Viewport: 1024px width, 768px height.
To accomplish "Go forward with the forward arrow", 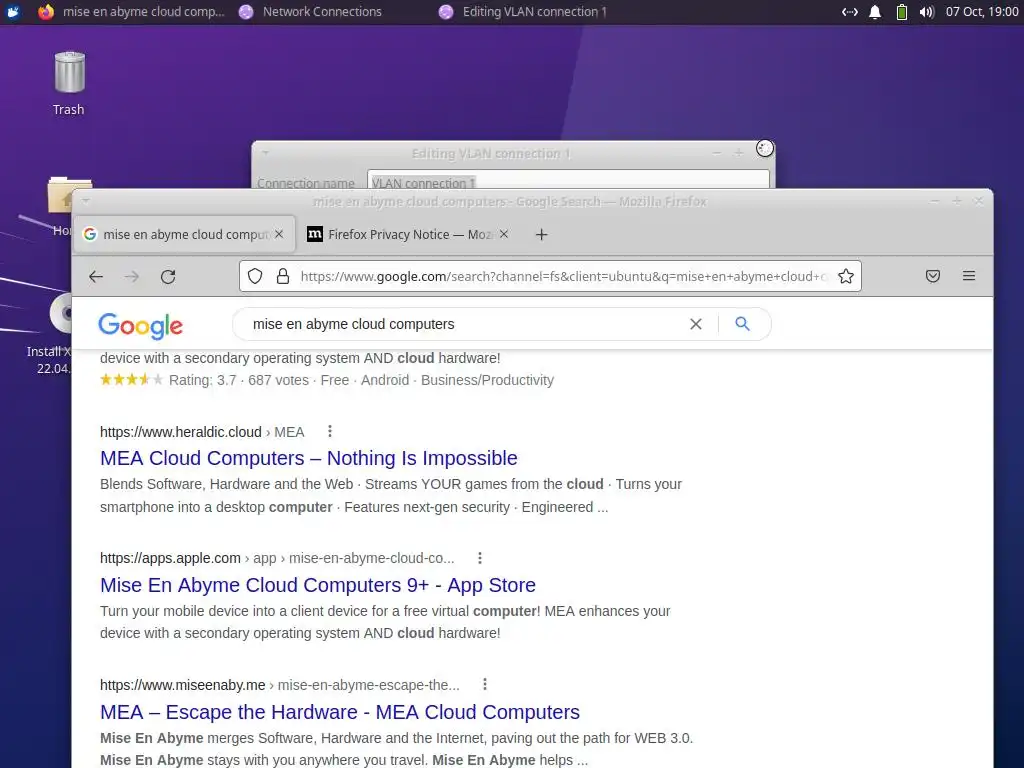I will point(132,276).
